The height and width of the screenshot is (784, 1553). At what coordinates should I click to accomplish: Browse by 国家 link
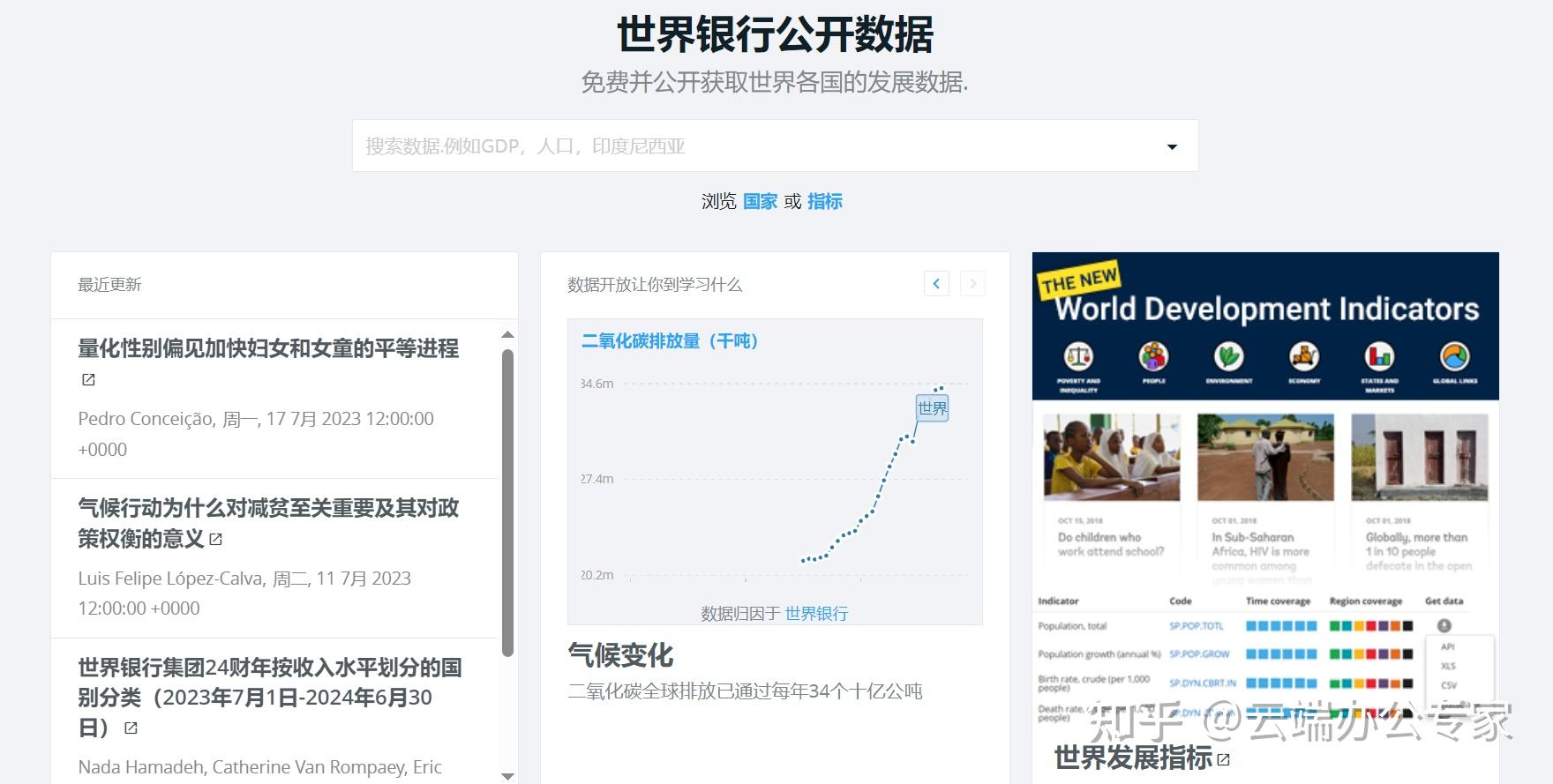(x=760, y=201)
